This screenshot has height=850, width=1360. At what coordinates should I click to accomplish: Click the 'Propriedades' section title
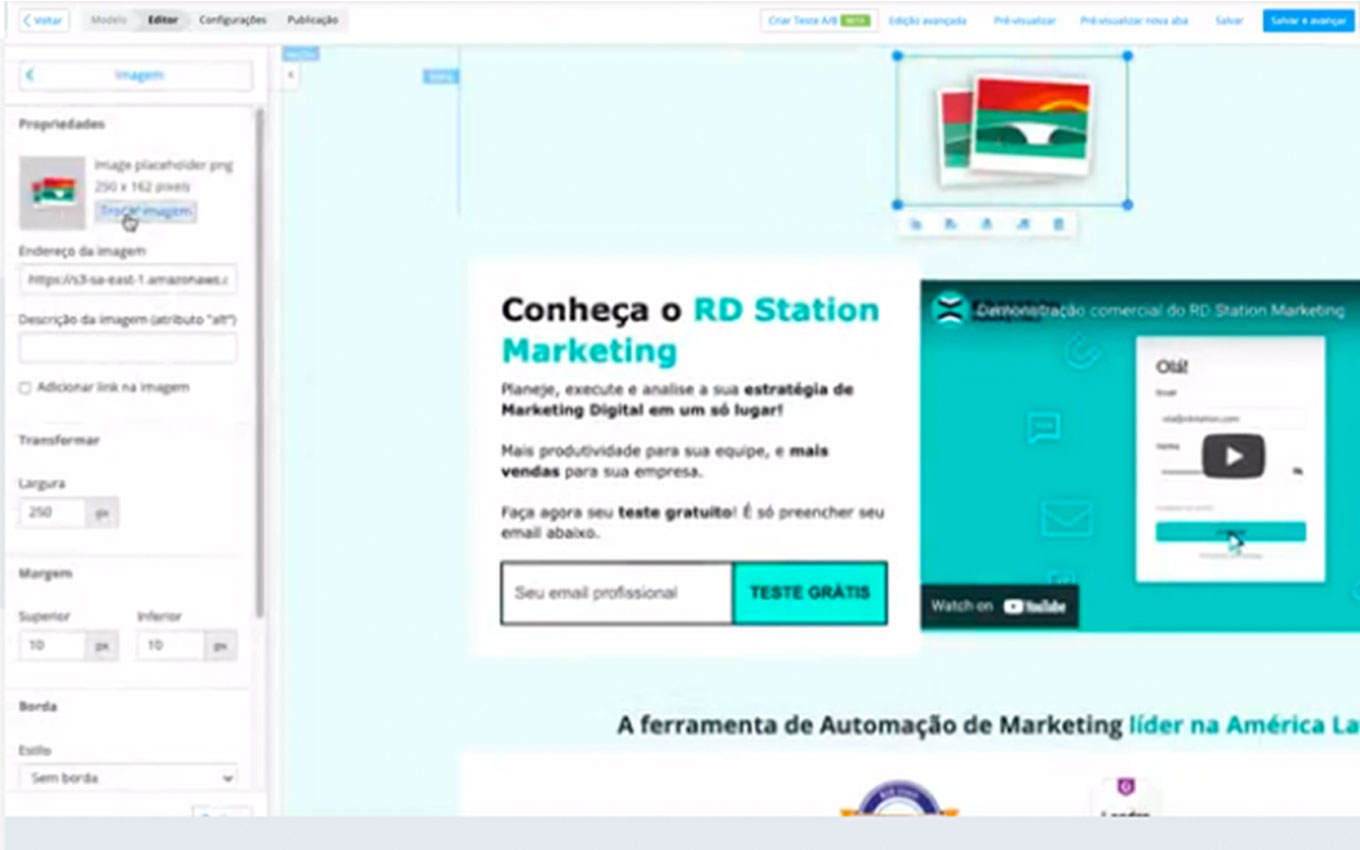(62, 124)
